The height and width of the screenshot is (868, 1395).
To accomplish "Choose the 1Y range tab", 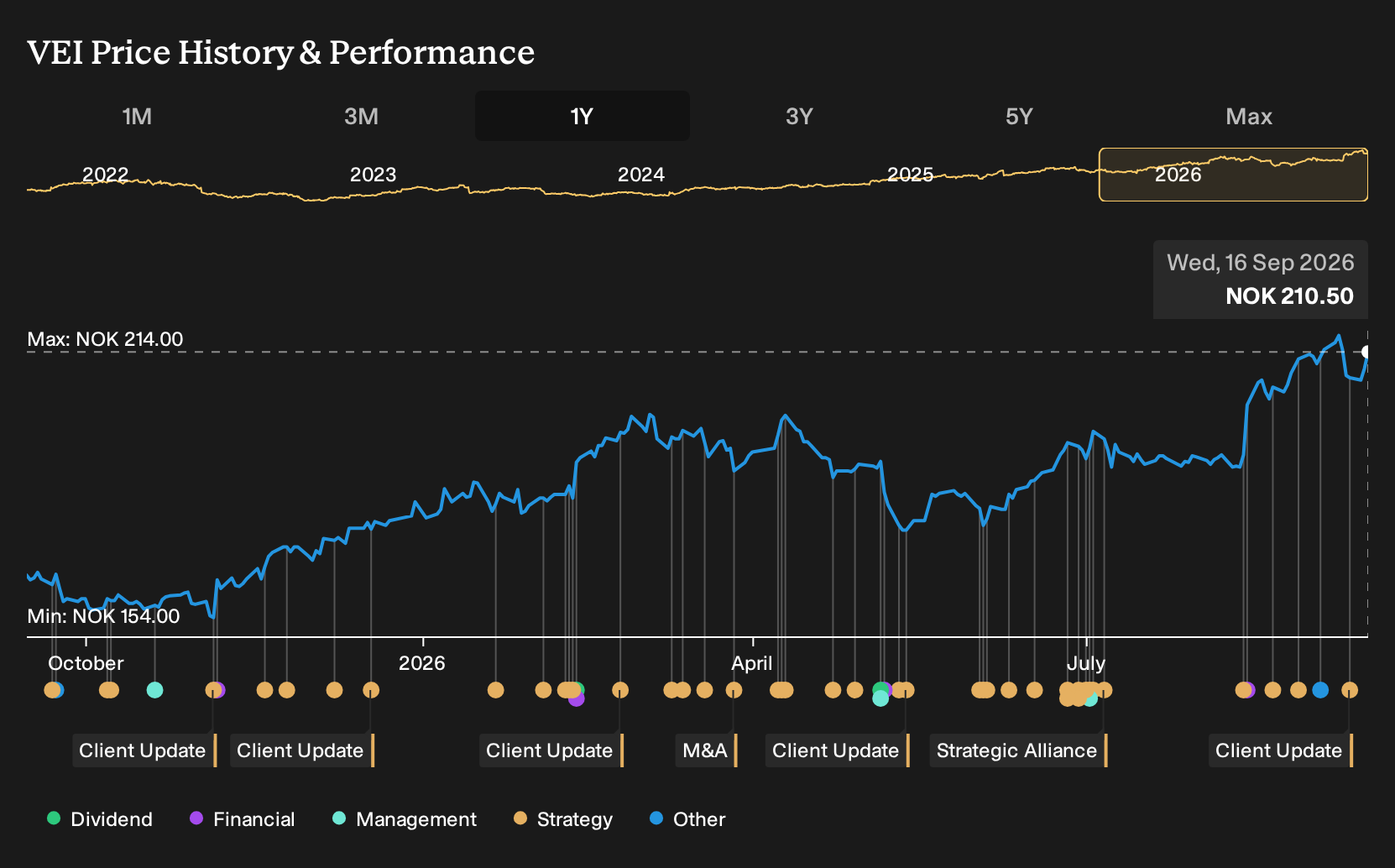I will tap(582, 116).
